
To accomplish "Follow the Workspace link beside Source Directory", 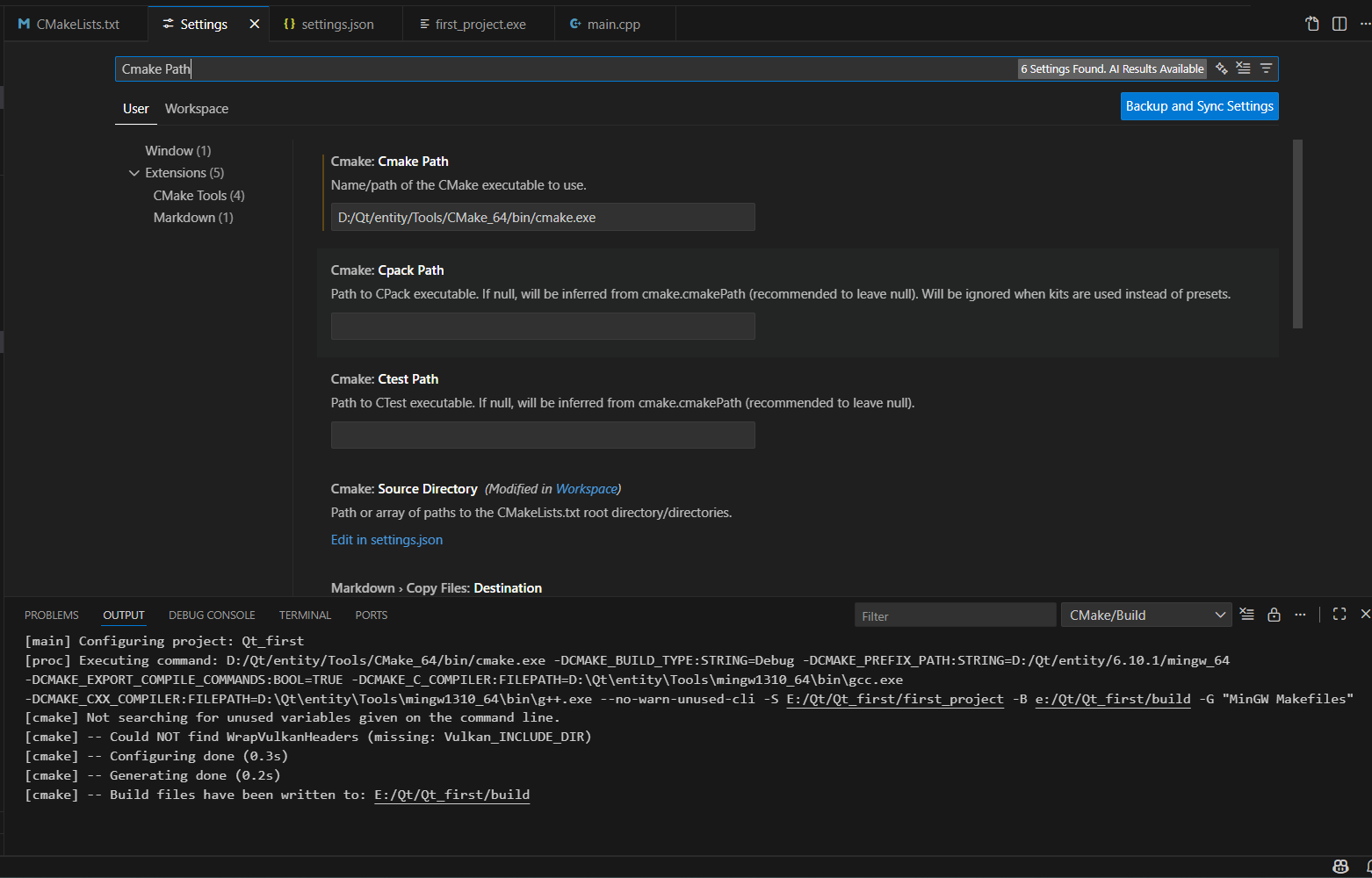I will 586,489.
